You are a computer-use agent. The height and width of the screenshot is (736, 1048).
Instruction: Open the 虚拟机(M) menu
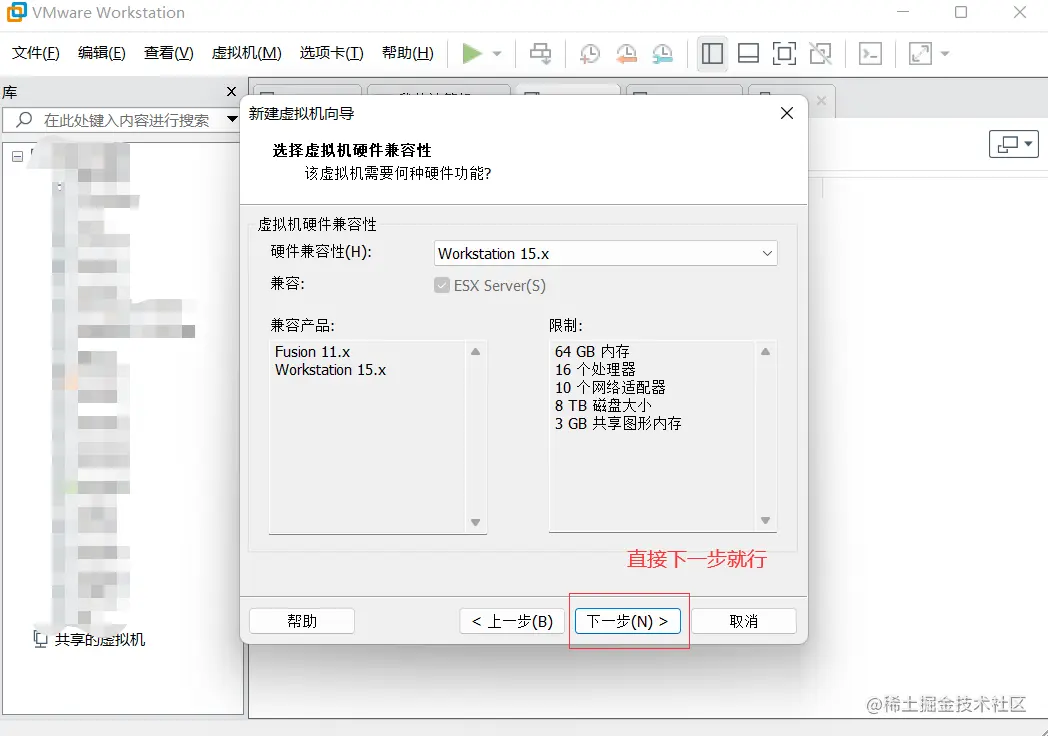click(x=247, y=53)
